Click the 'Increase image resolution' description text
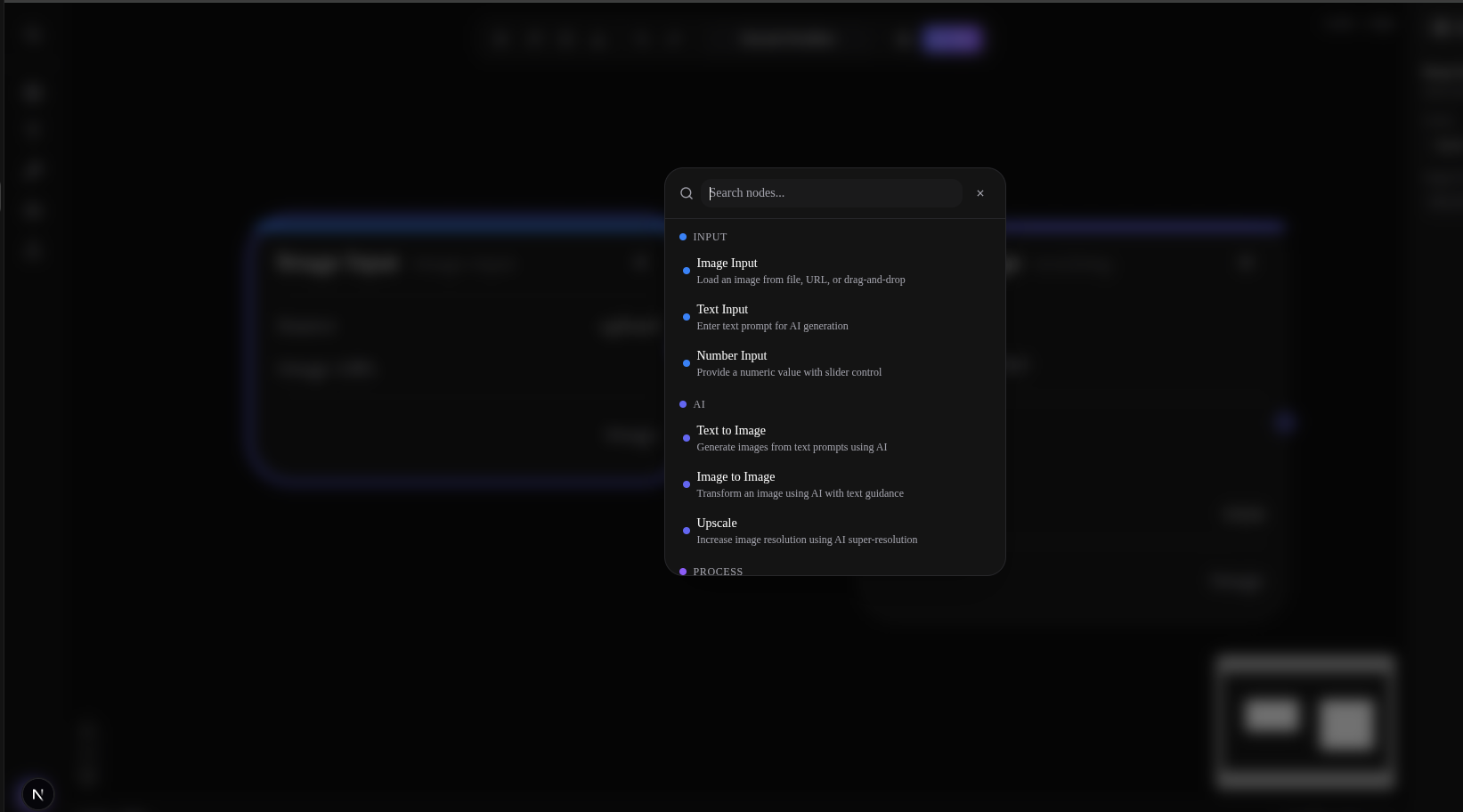This screenshot has height=812, width=1463. point(807,540)
